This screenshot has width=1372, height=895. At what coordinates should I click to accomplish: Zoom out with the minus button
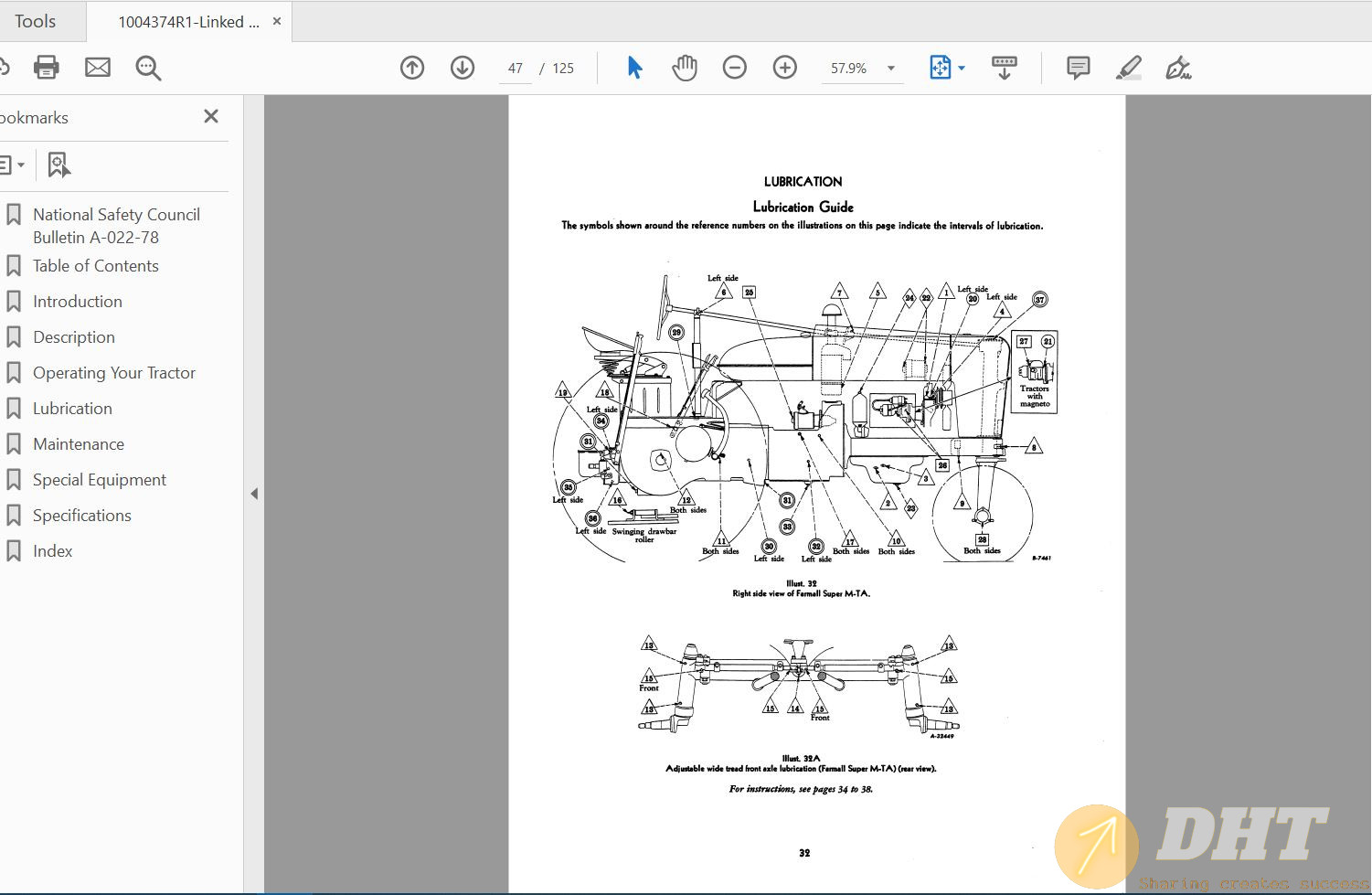[x=735, y=68]
